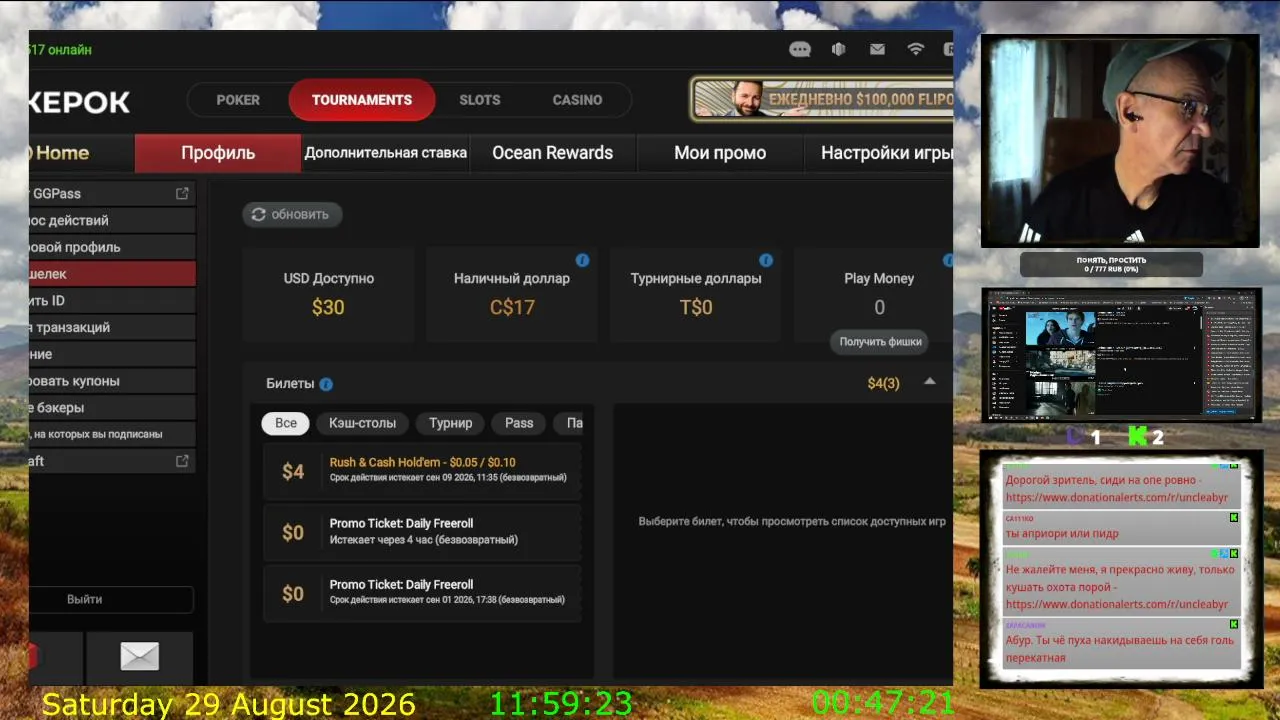Check the Wi-Fi connection status icon
This screenshot has height=720, width=1280.
(x=915, y=49)
